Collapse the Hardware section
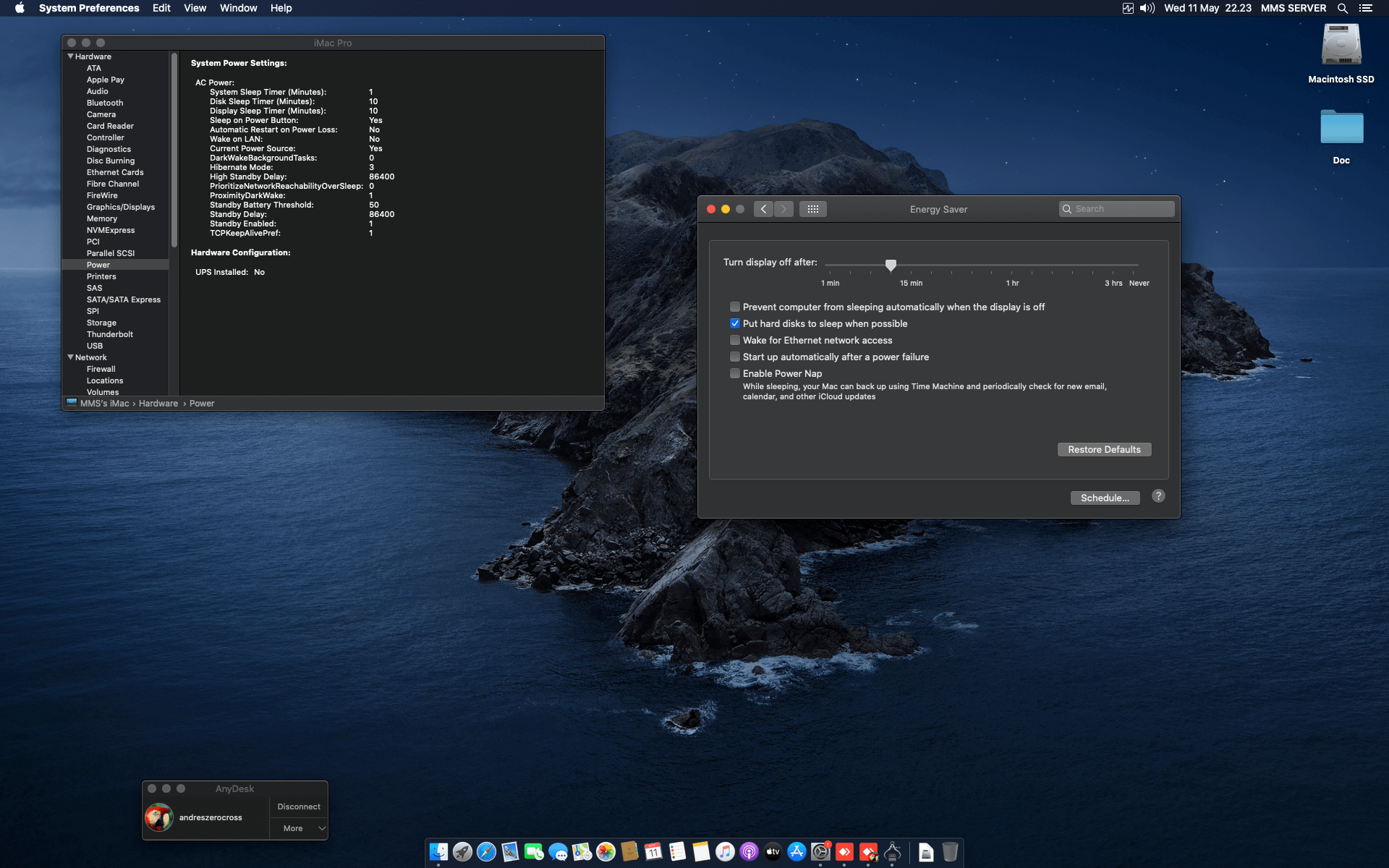This screenshot has height=868, width=1389. pyautogui.click(x=70, y=56)
